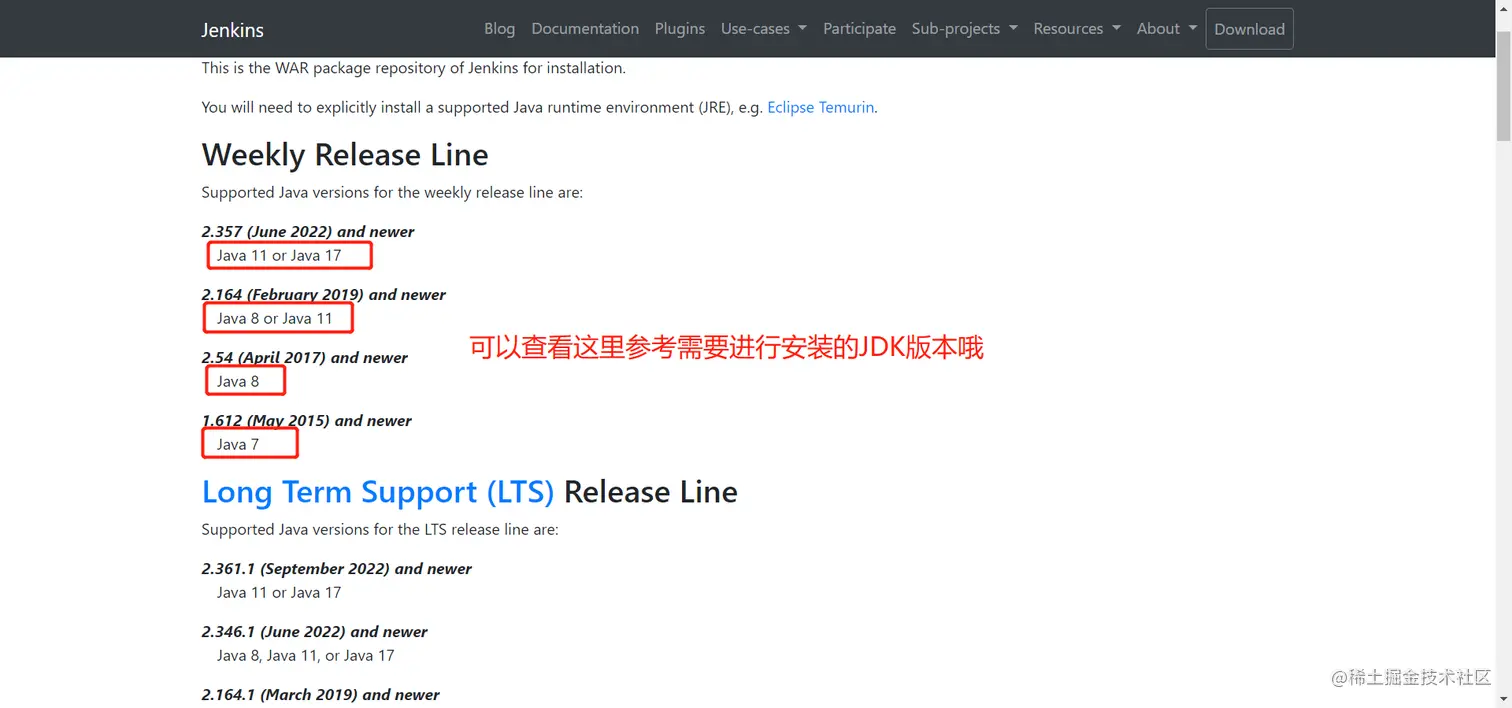Screen dimensions: 1512x708
Task: Click the scrollbar up arrow
Action: click(x=1503, y=10)
